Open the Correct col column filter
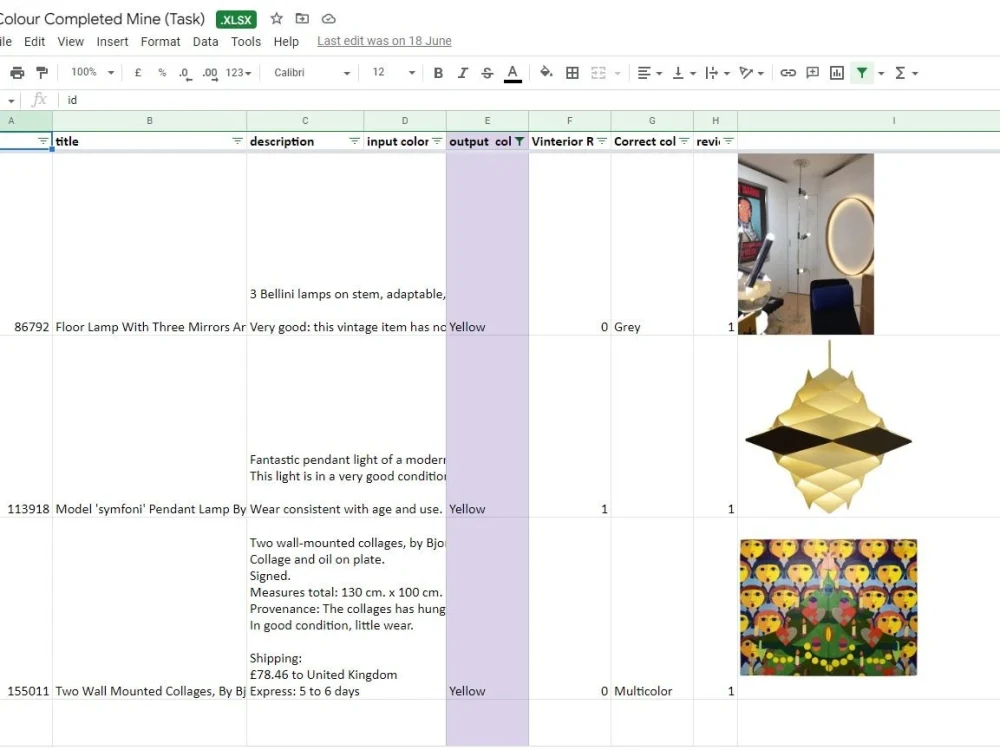 point(684,141)
